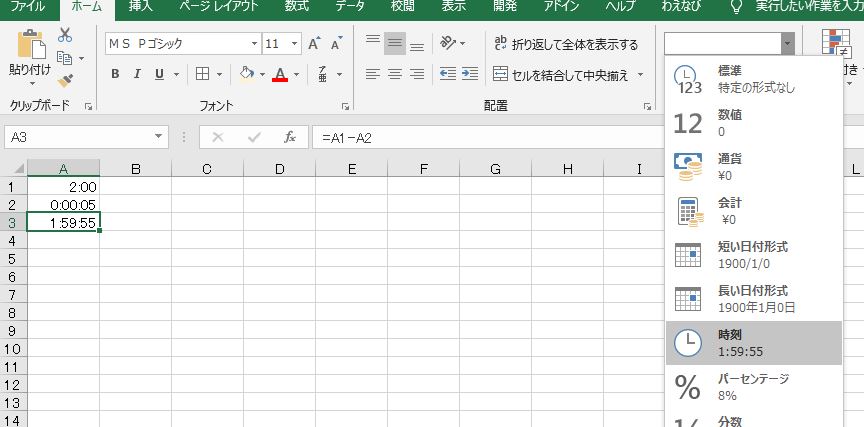Align text to vertical middle
The image size is (864, 427).
coord(395,43)
